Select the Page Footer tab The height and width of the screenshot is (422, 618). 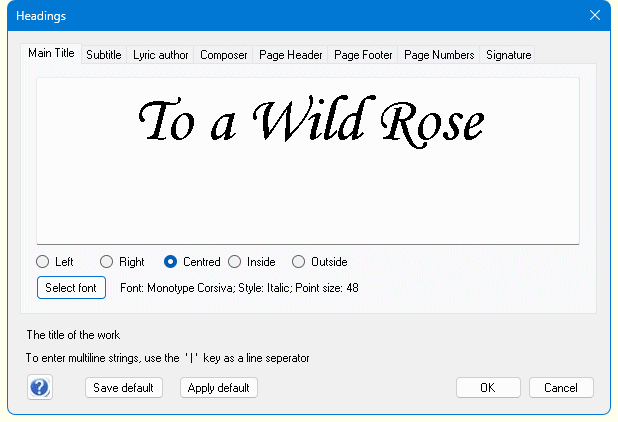pyautogui.click(x=363, y=55)
